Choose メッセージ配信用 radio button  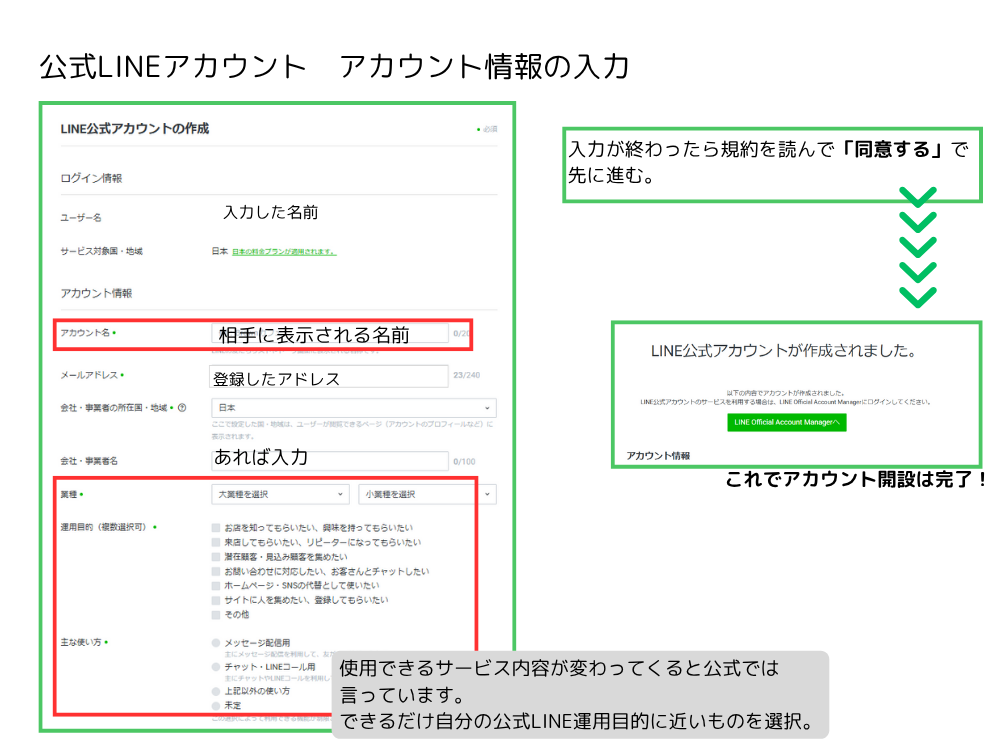(216, 643)
